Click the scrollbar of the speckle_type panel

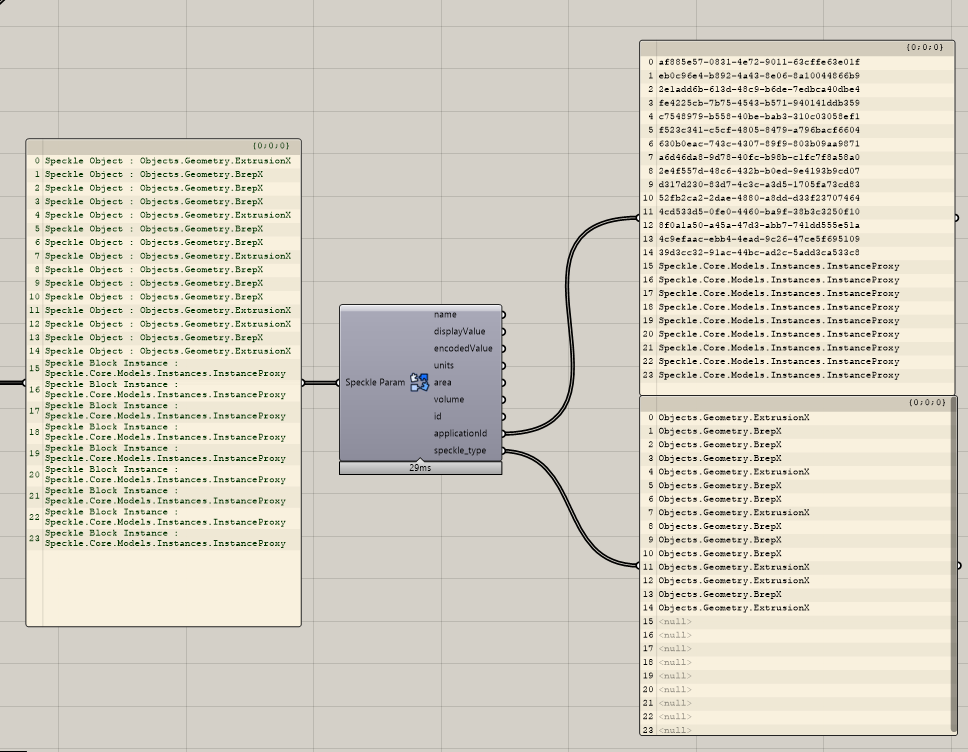(954, 563)
